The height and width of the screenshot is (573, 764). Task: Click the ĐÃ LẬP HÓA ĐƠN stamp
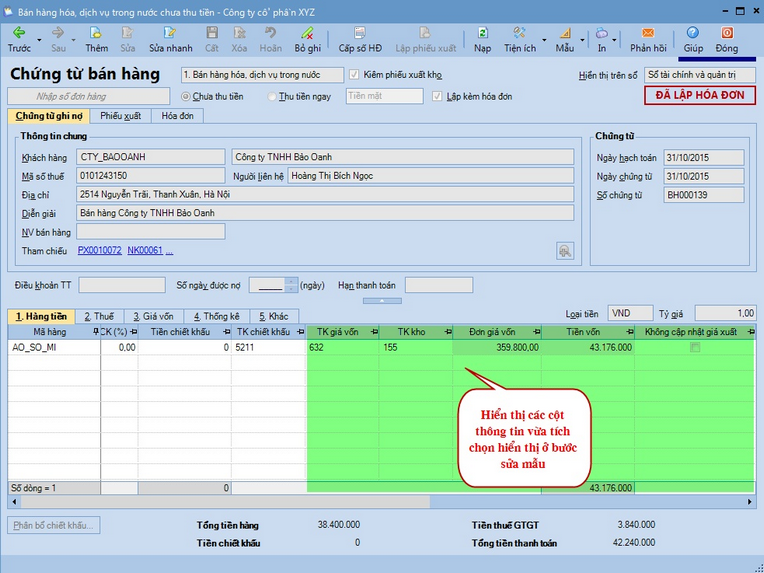click(700, 96)
